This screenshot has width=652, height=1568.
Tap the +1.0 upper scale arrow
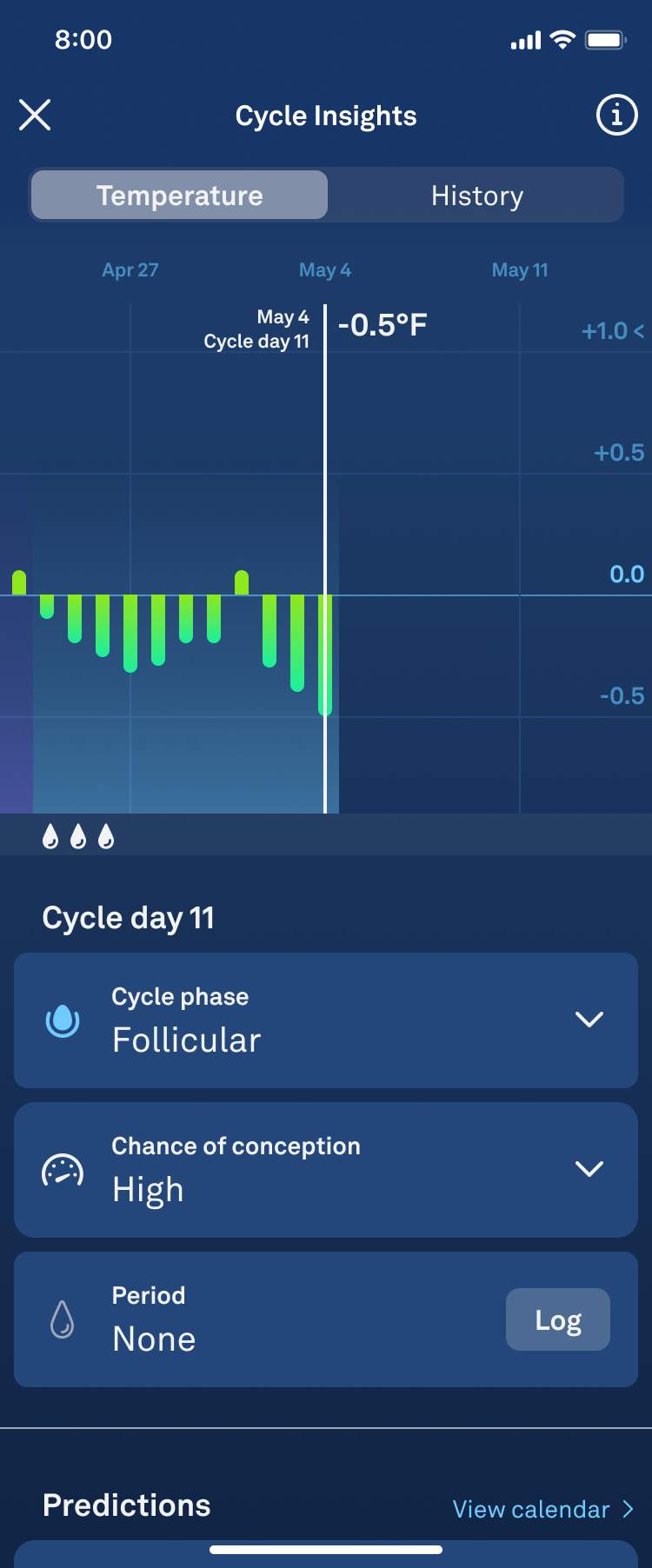coord(639,331)
